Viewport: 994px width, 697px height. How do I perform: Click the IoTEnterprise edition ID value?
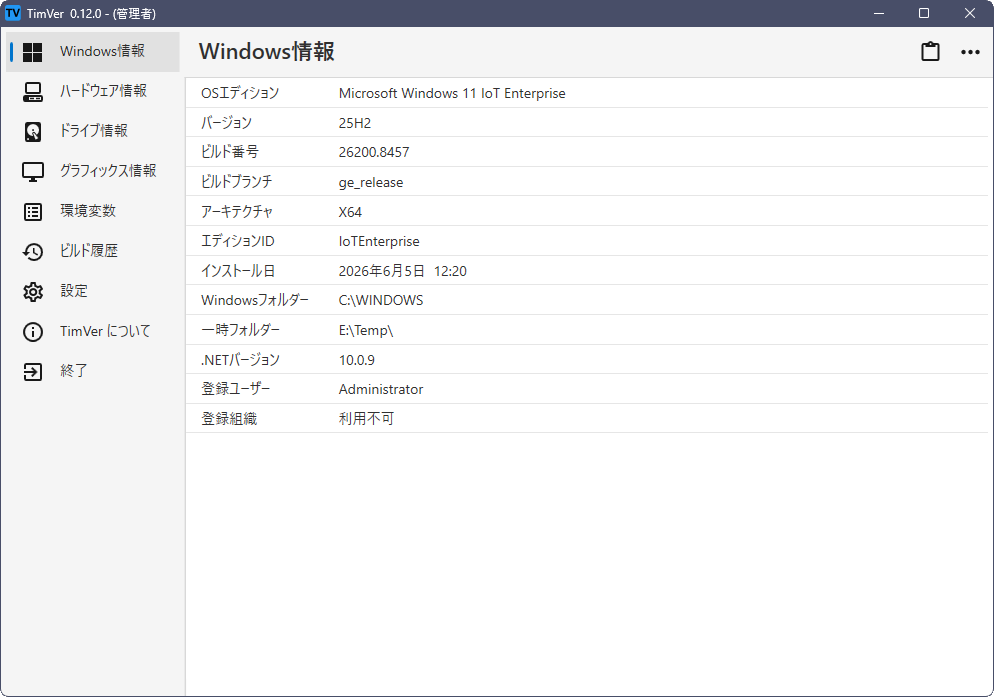pyautogui.click(x=379, y=242)
